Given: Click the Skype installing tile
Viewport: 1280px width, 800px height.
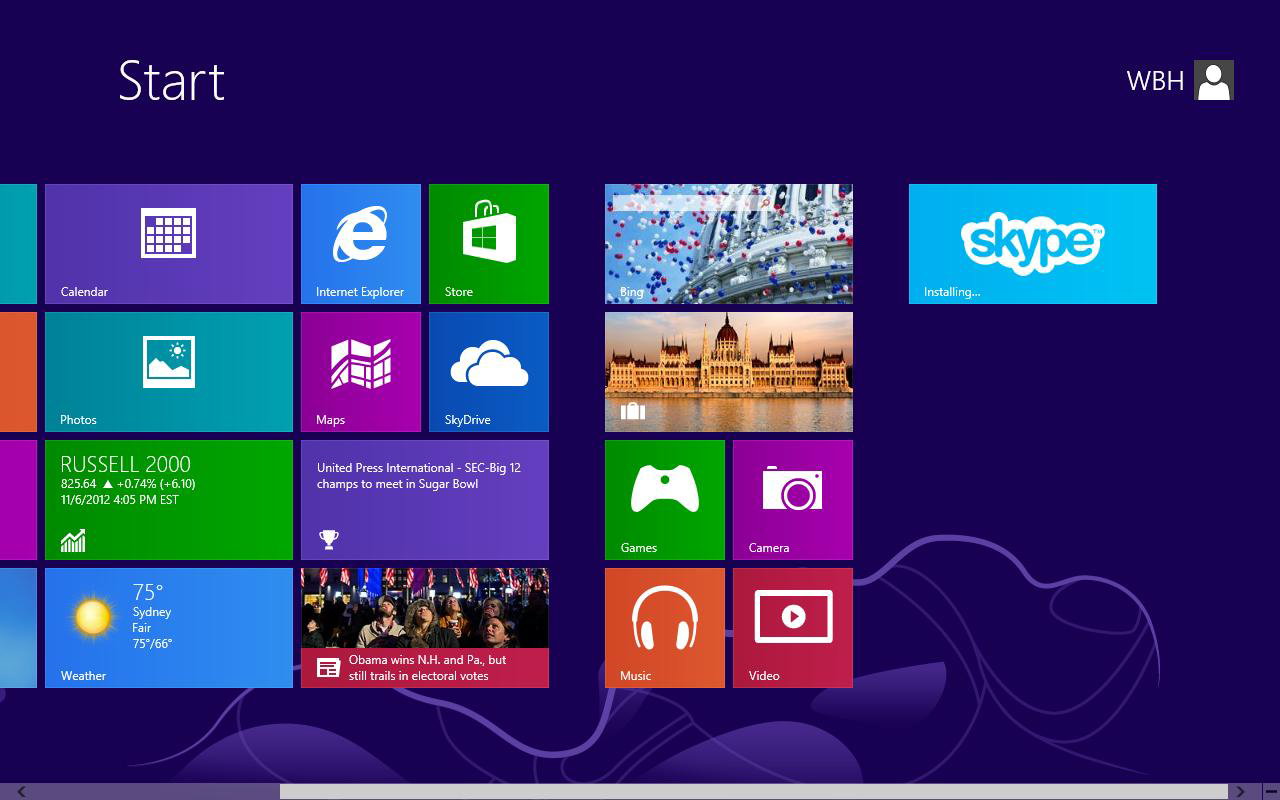Looking at the screenshot, I should [x=1033, y=244].
